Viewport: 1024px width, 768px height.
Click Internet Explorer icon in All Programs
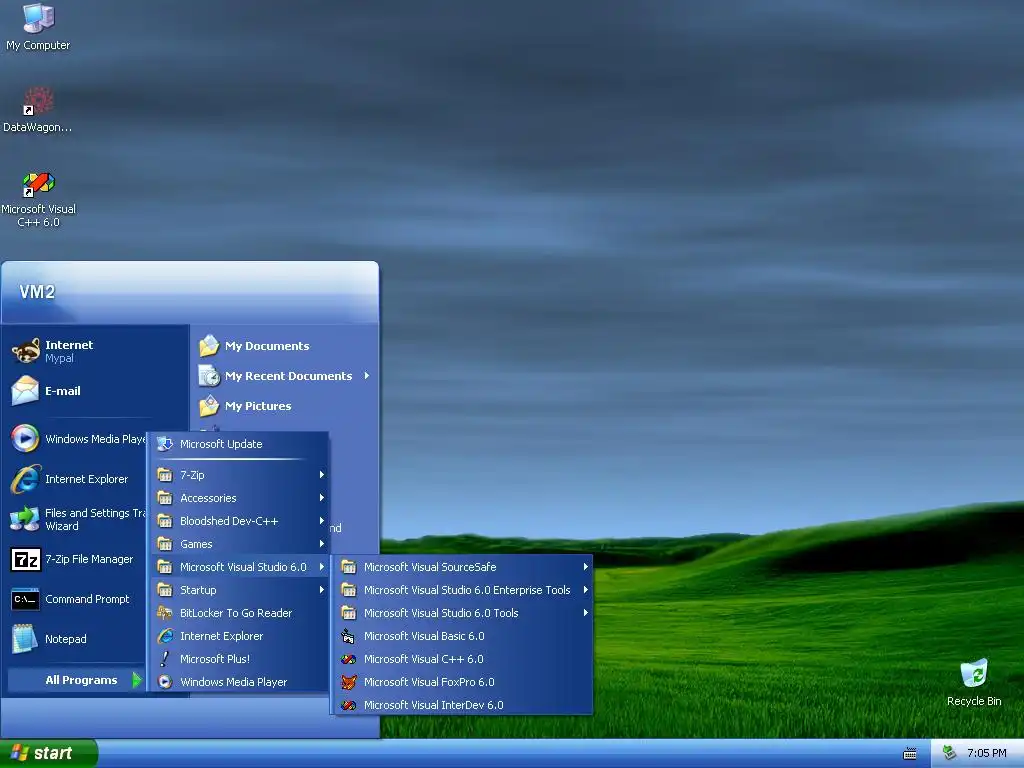tap(165, 635)
